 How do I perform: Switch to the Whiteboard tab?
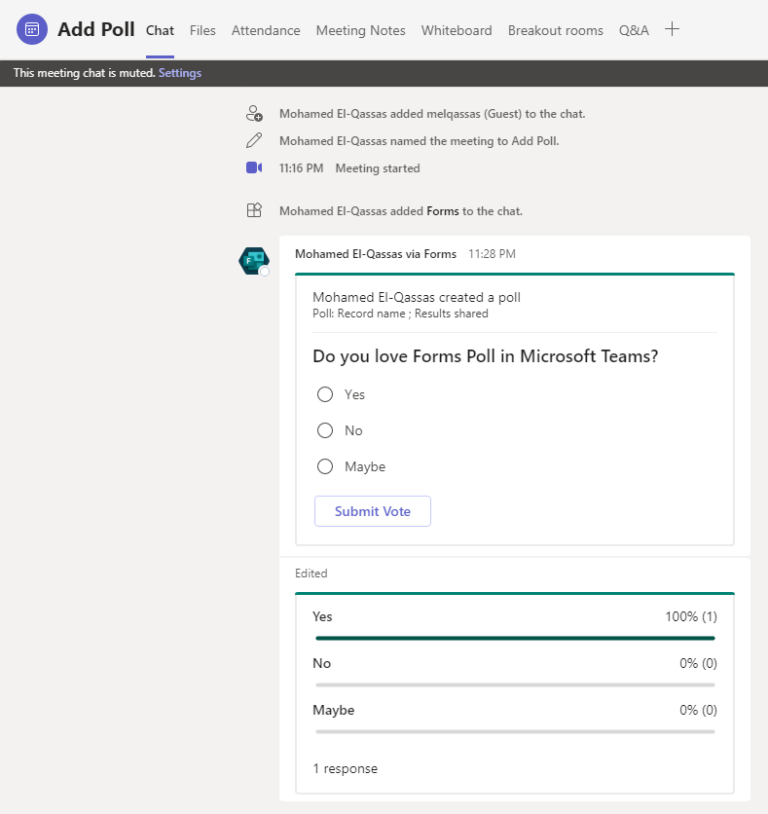[x=456, y=30]
